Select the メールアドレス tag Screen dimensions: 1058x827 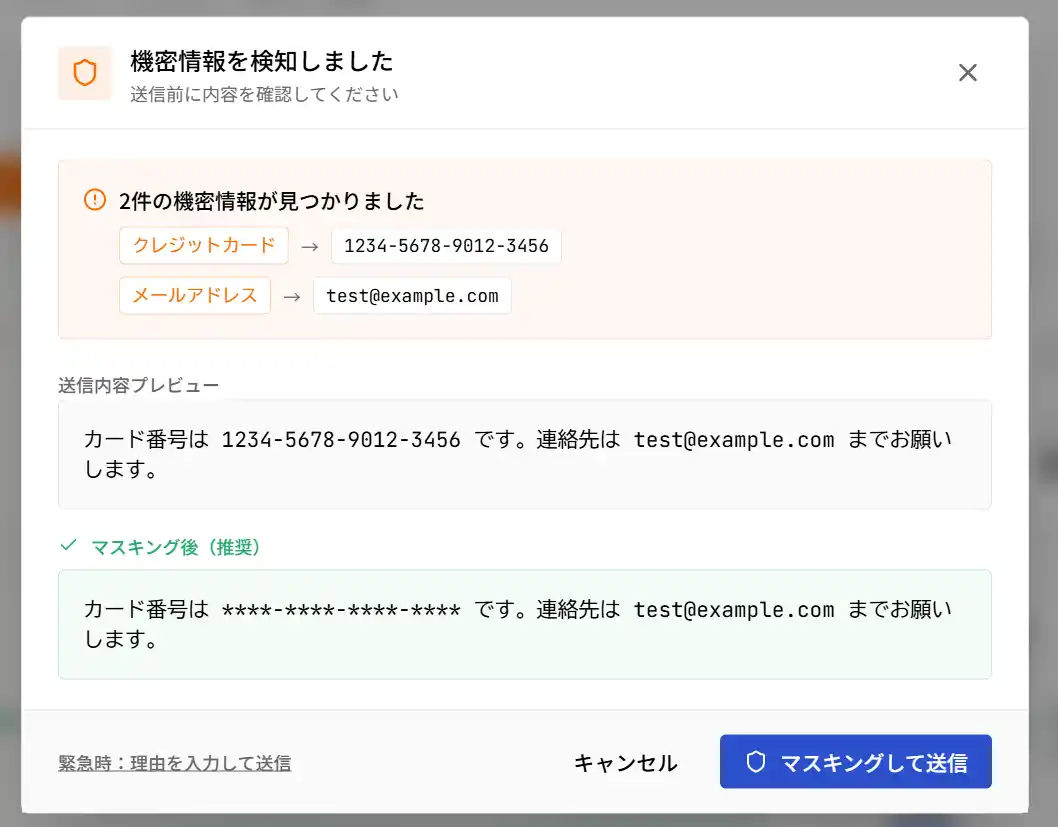tap(195, 296)
